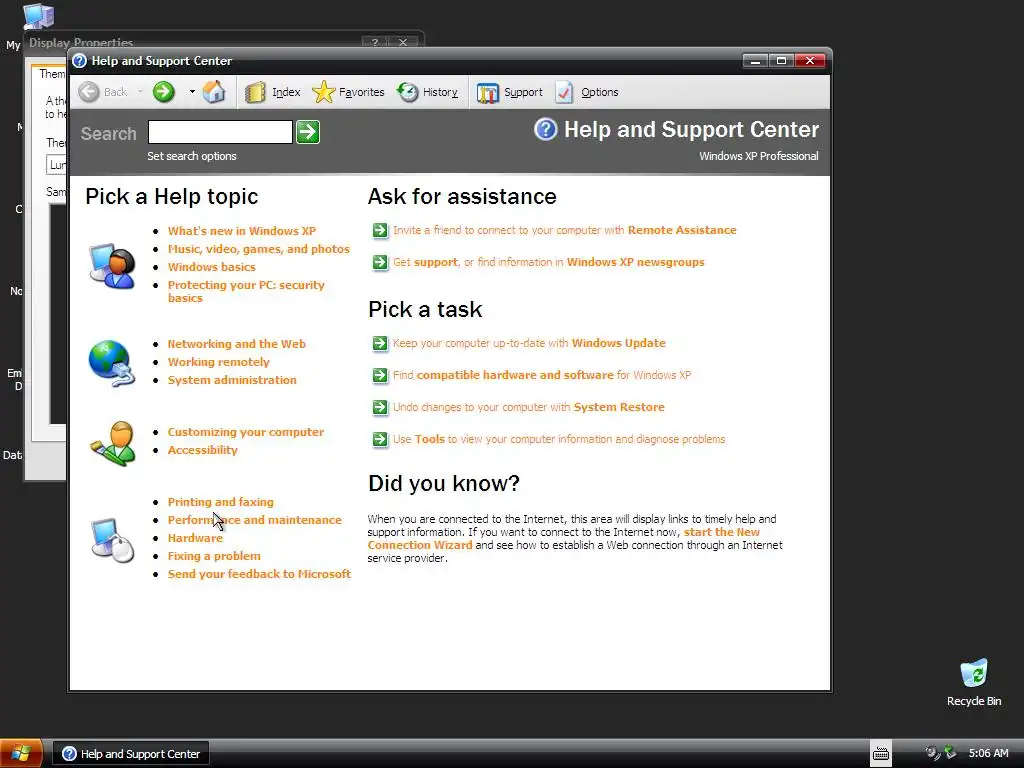
Task: Open the Windows basics topic
Action: pos(212,267)
